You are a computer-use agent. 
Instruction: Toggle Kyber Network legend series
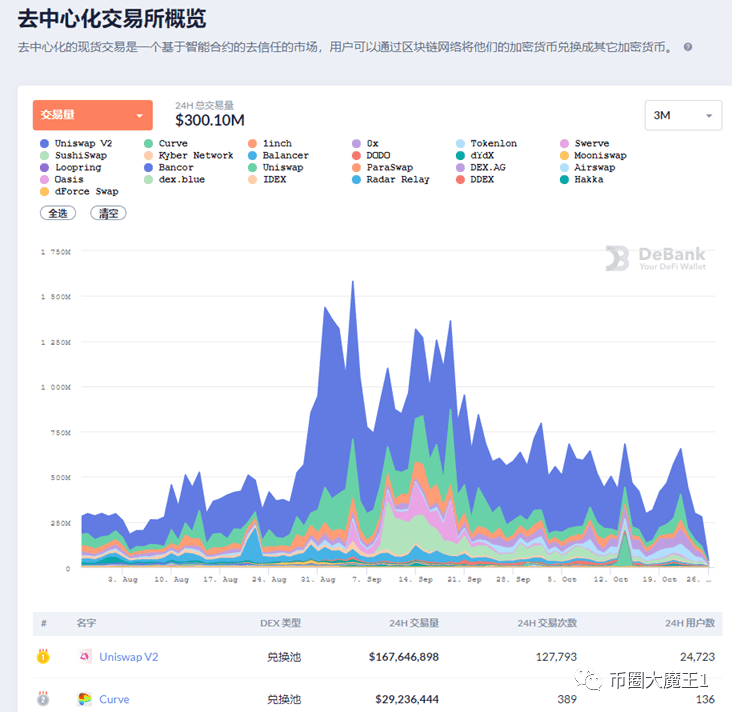click(x=189, y=155)
